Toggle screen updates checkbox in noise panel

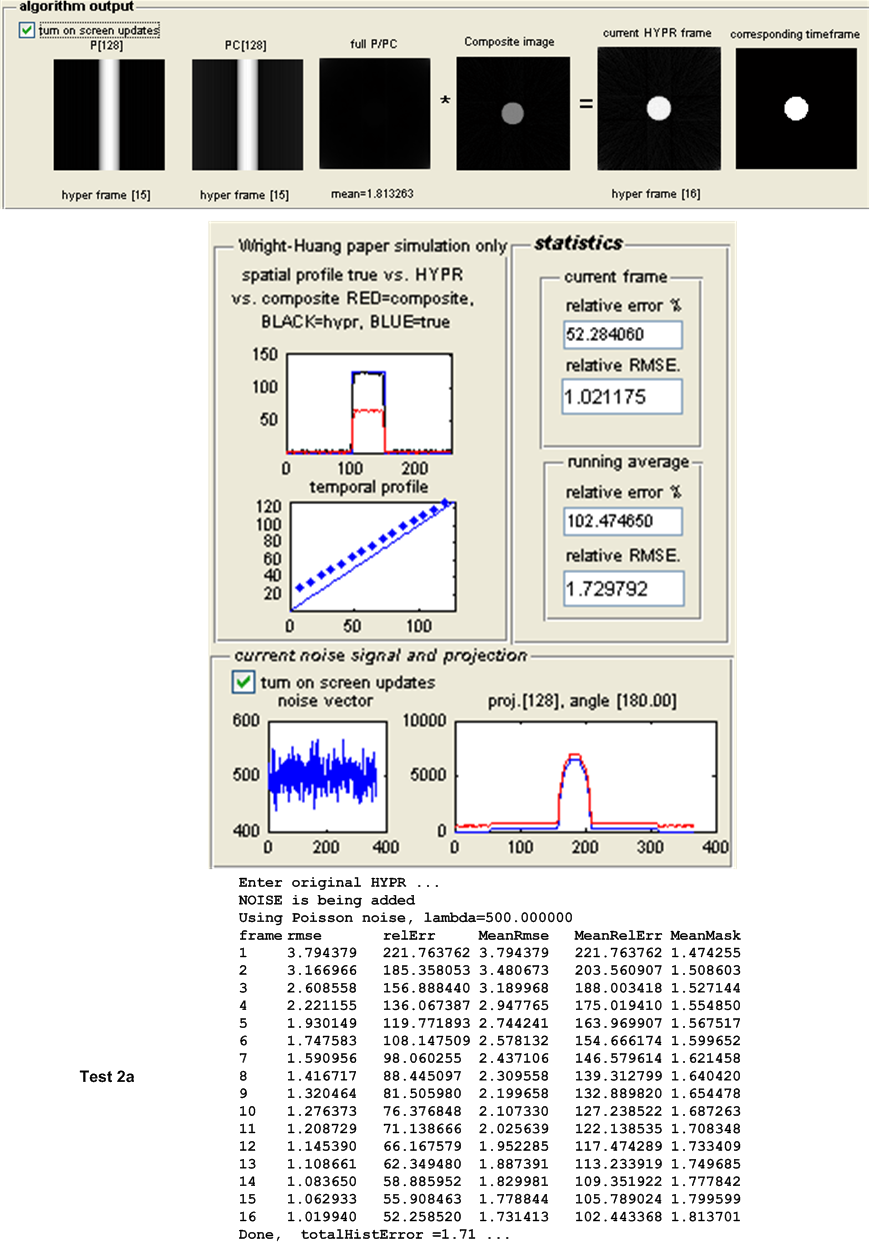click(x=243, y=682)
